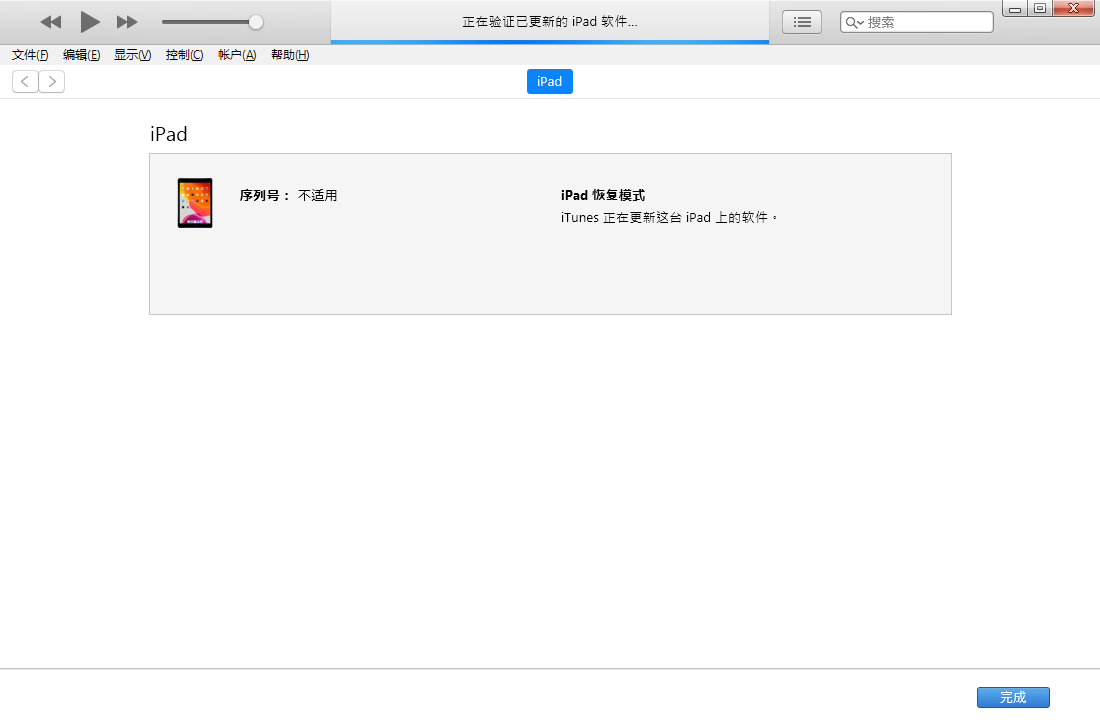
Task: Go forward with the right chevron button
Action: click(x=52, y=82)
